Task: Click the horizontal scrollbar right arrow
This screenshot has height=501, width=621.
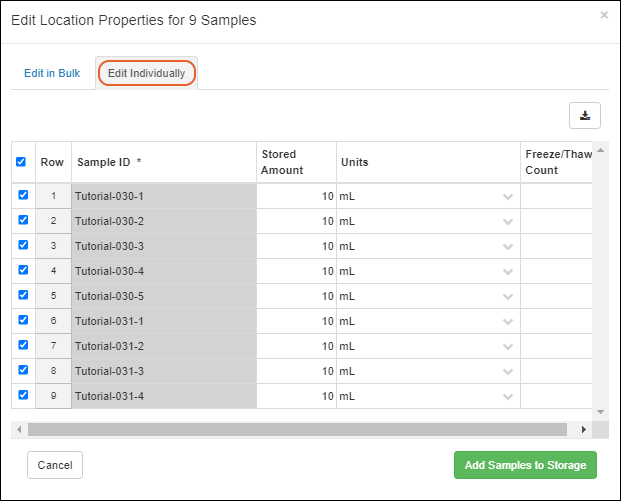Action: pos(585,429)
